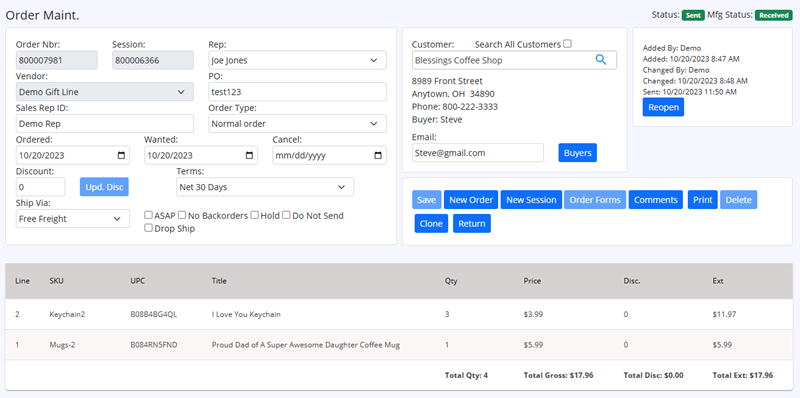Open the Ship Via dropdown Free Freight
800x398 pixels.
pos(73,219)
